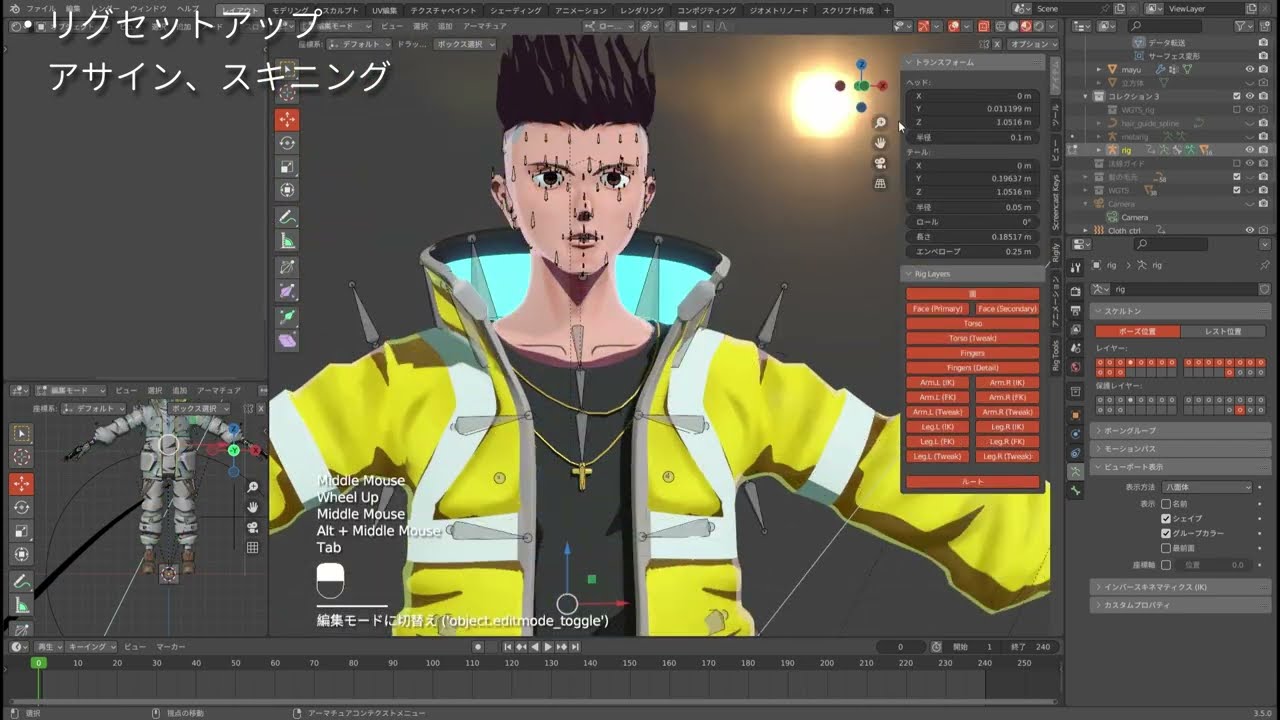
Task: Disable the シェイプ display checkbox
Action: [1166, 519]
